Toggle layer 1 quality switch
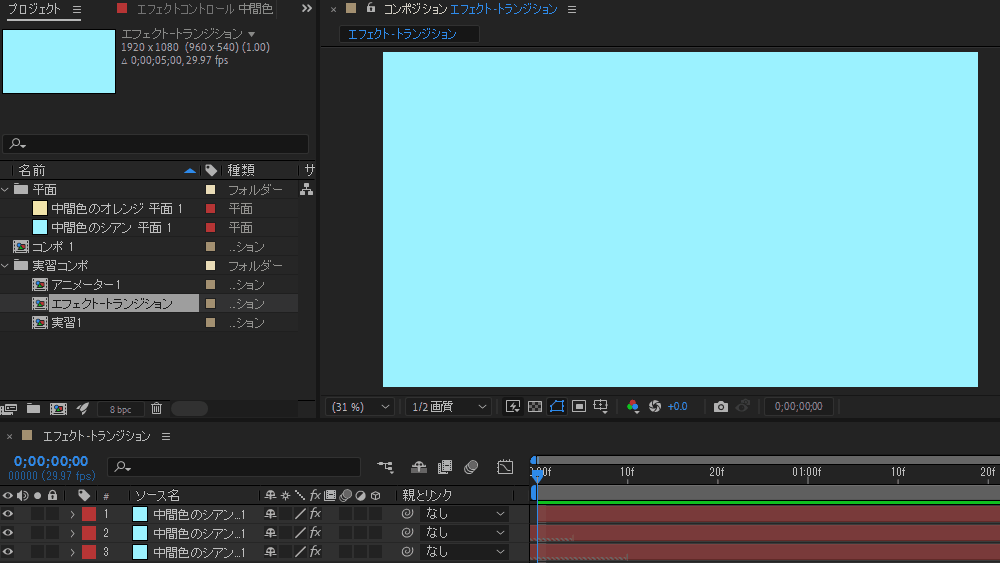This screenshot has height=563, width=1000. (x=300, y=514)
